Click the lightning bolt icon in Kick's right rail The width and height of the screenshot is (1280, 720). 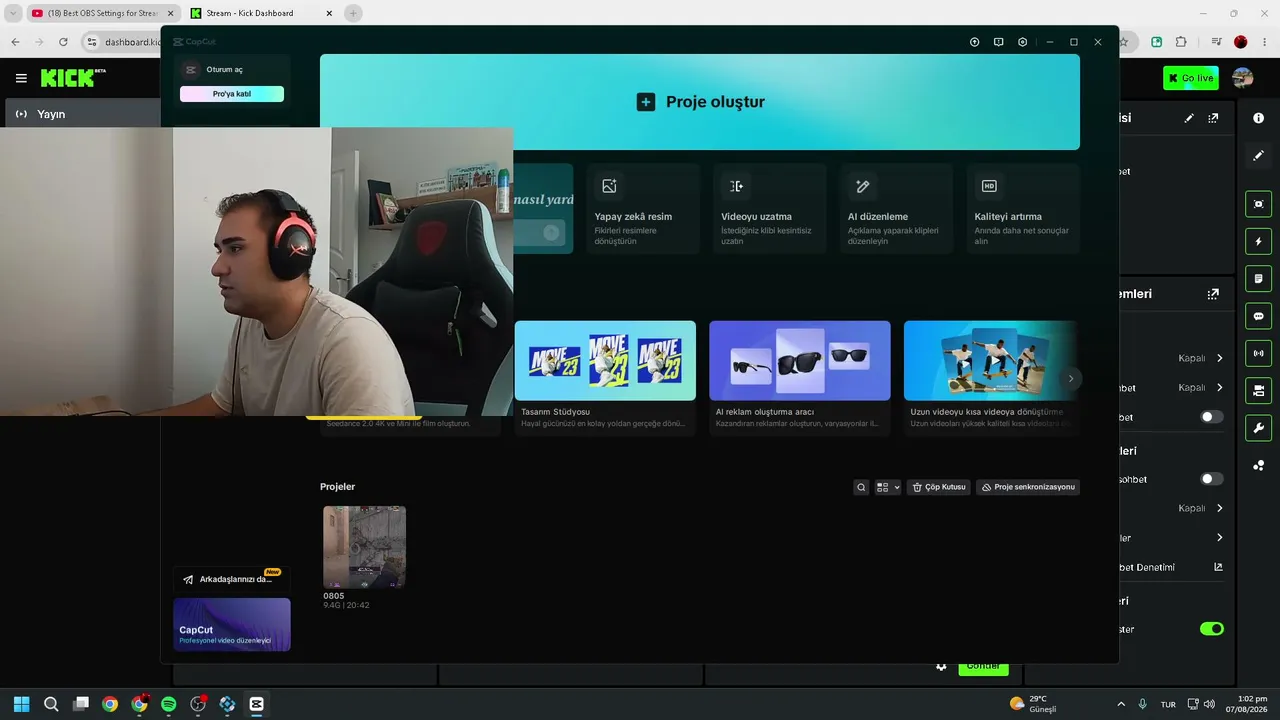(x=1259, y=241)
